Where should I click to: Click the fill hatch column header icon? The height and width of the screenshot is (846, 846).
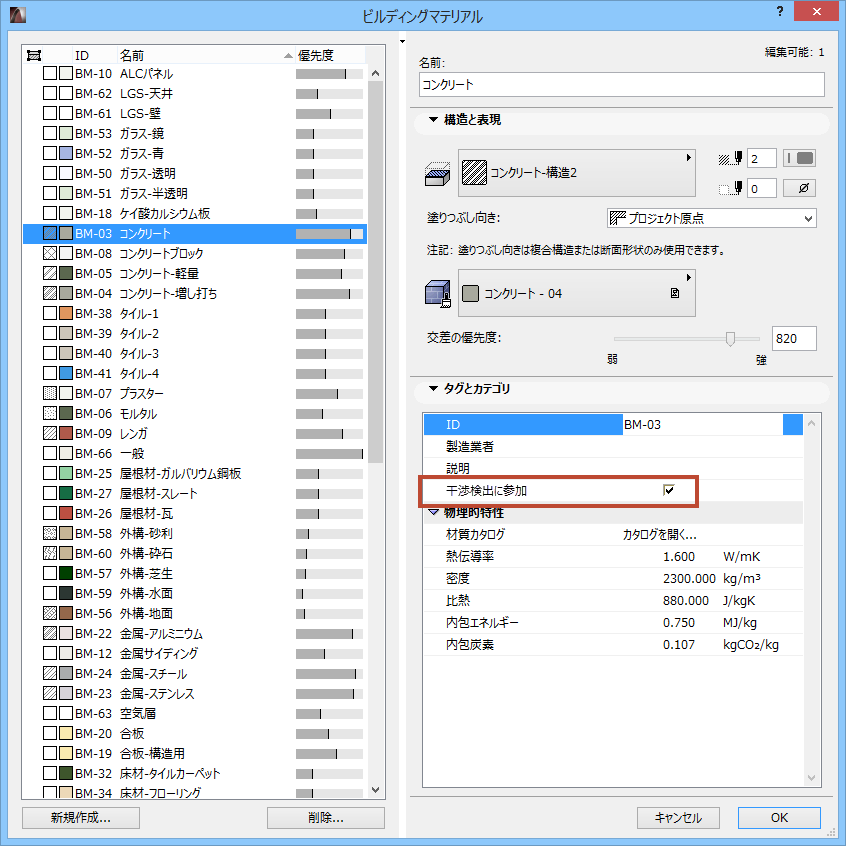[34, 55]
